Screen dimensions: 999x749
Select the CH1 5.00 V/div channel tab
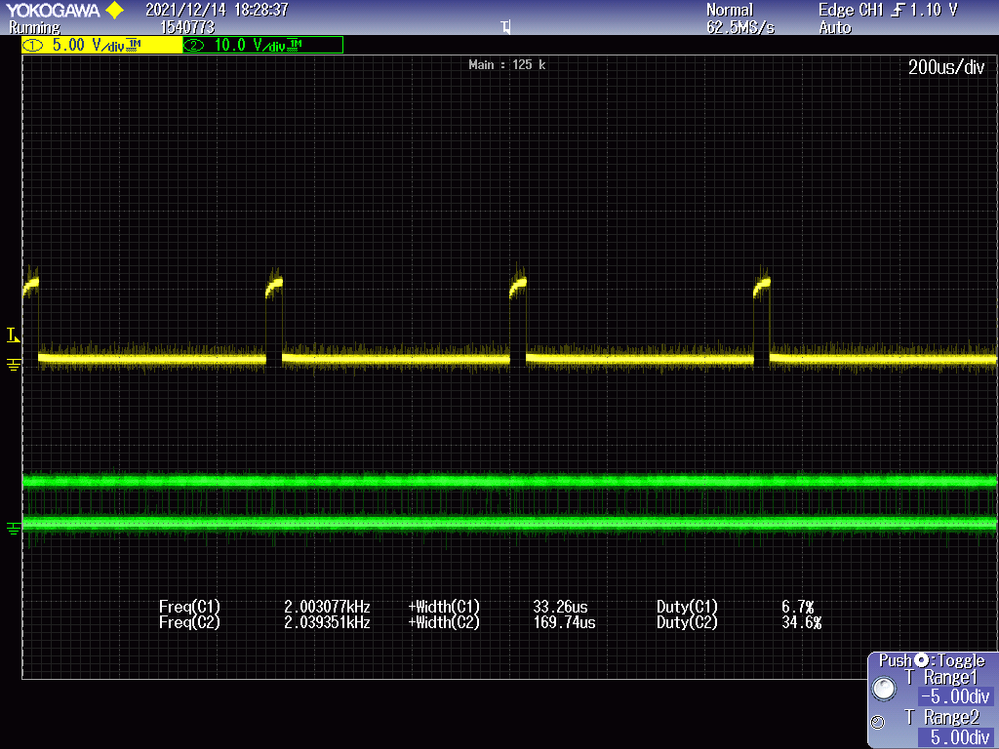[102, 45]
